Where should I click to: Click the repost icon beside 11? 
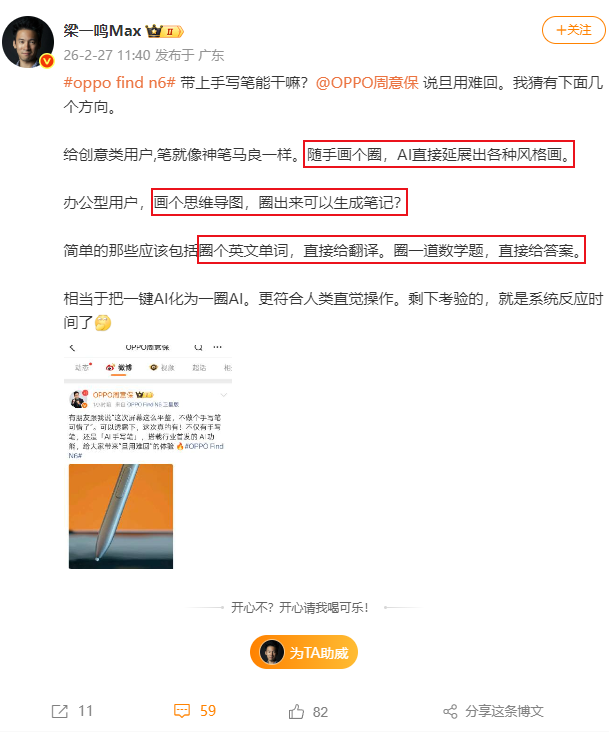click(x=60, y=711)
